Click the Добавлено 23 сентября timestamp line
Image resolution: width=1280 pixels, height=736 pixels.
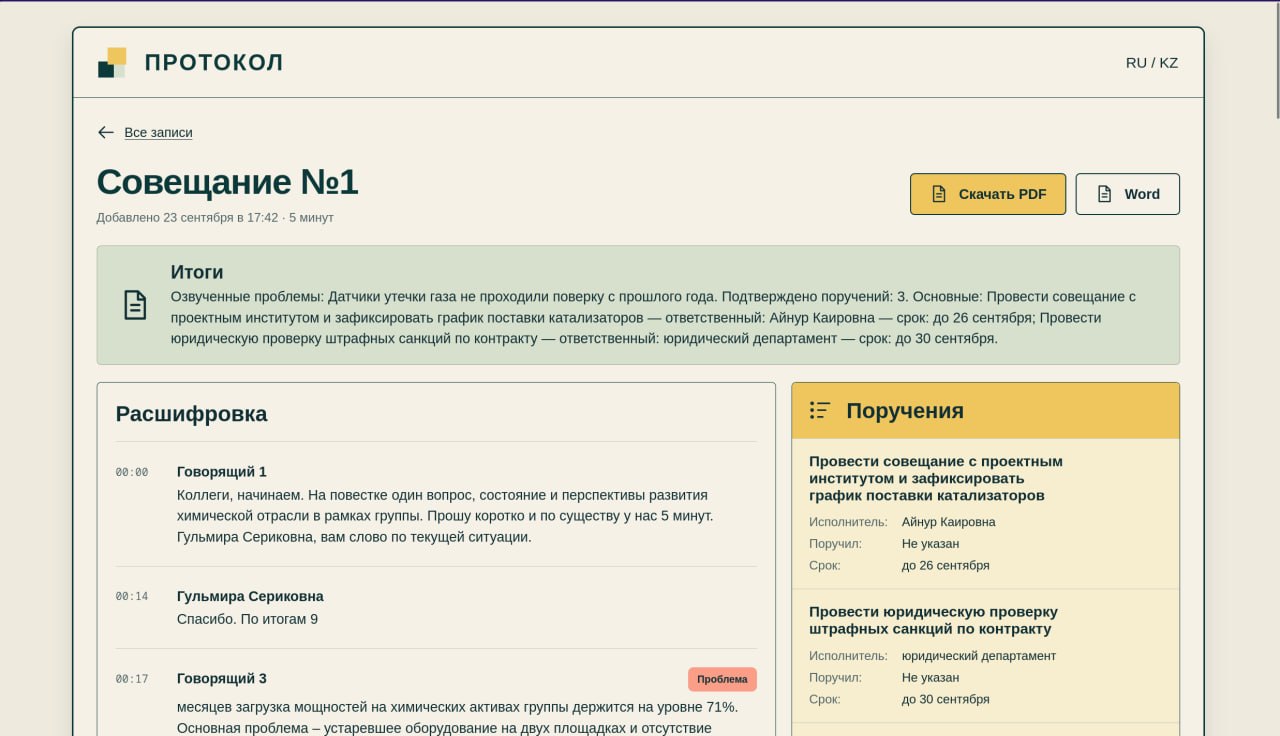click(215, 217)
